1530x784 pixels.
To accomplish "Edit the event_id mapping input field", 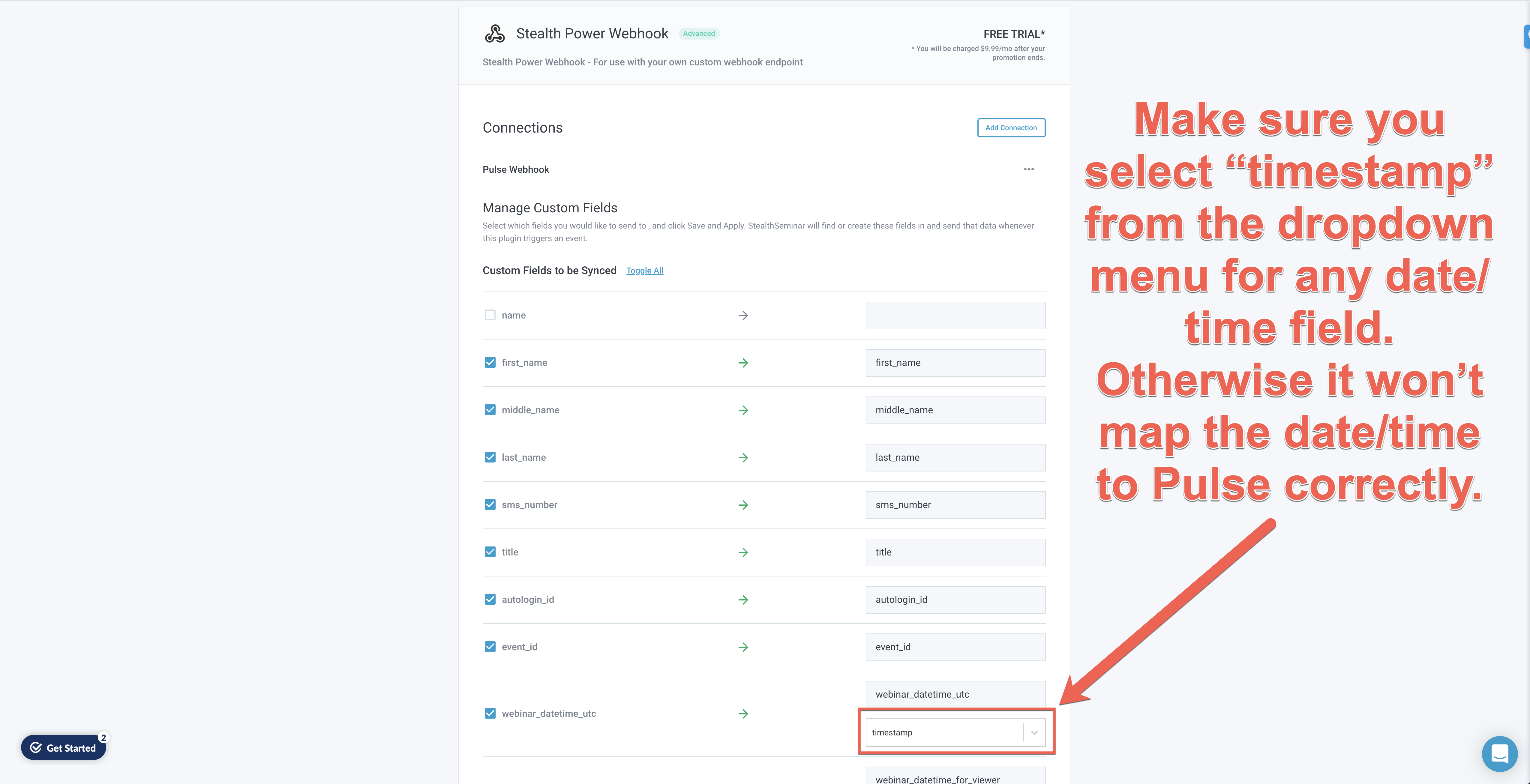I will (x=955, y=648).
